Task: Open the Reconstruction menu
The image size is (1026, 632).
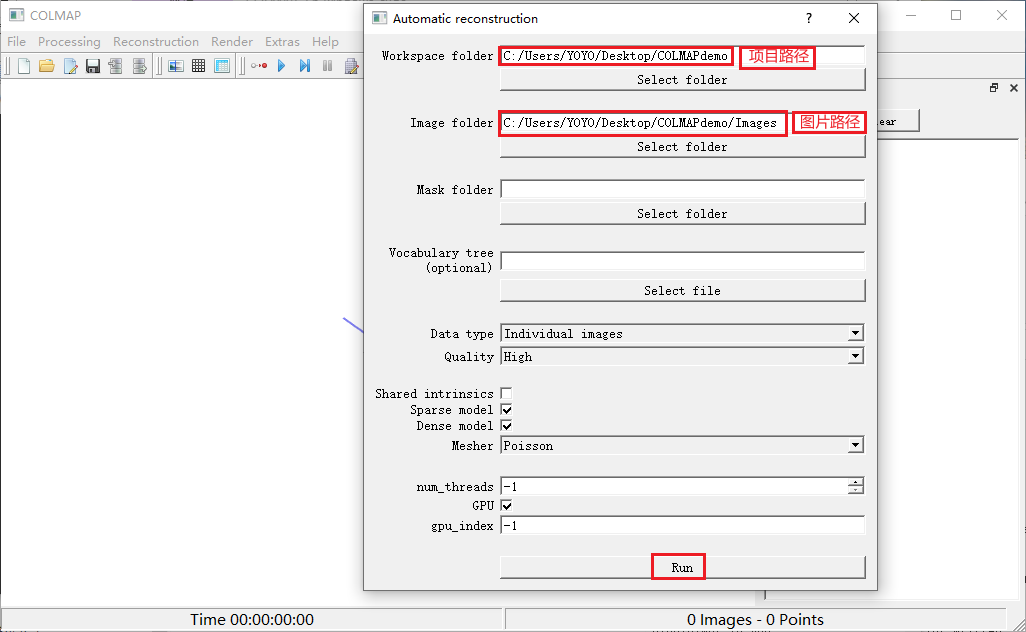Action: pyautogui.click(x=155, y=41)
